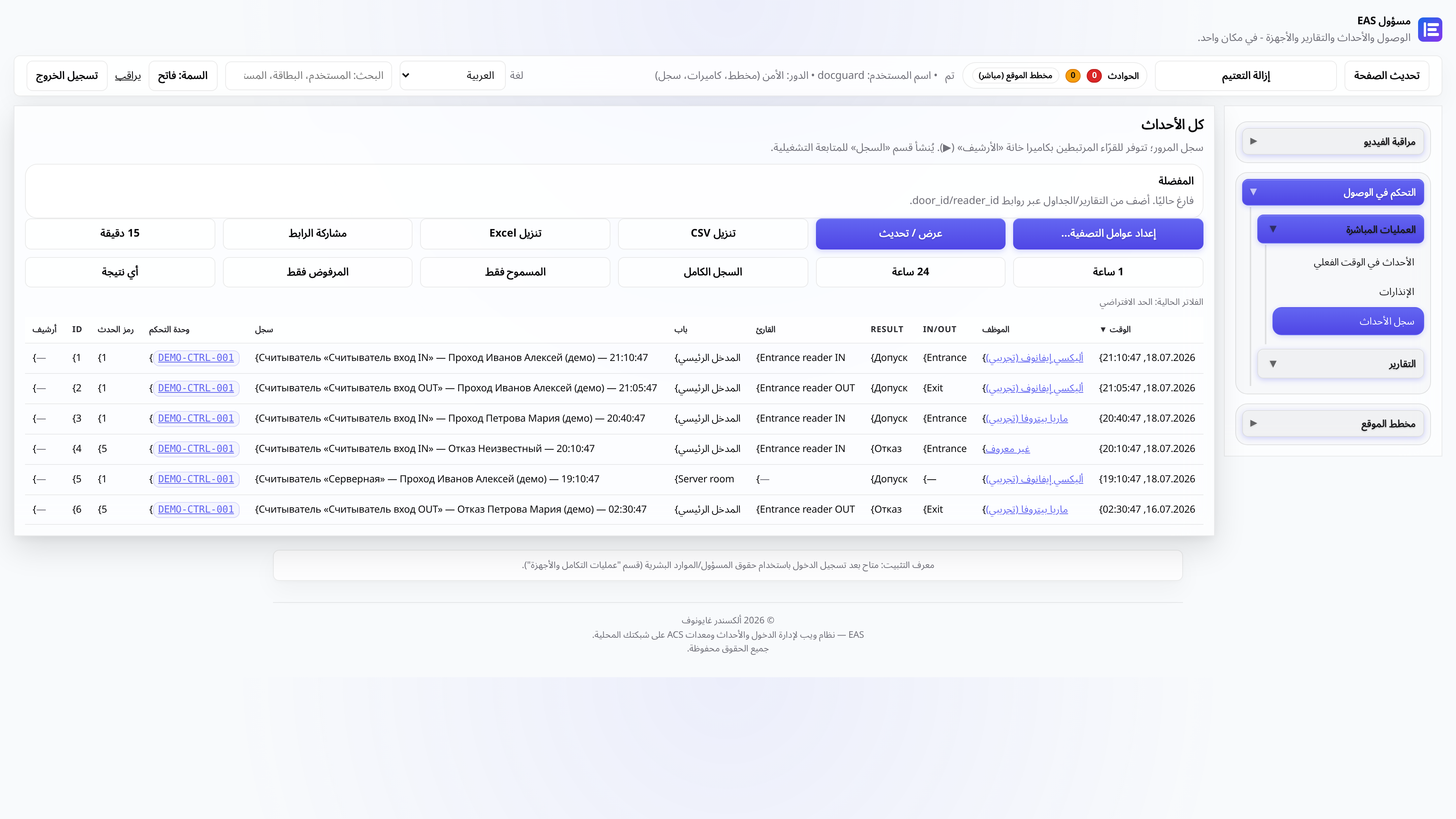Image resolution: width=1456 pixels, height=819 pixels.
Task: Open DEMO-CTRL-001 link in event ID 6 row
Action: coord(196,509)
